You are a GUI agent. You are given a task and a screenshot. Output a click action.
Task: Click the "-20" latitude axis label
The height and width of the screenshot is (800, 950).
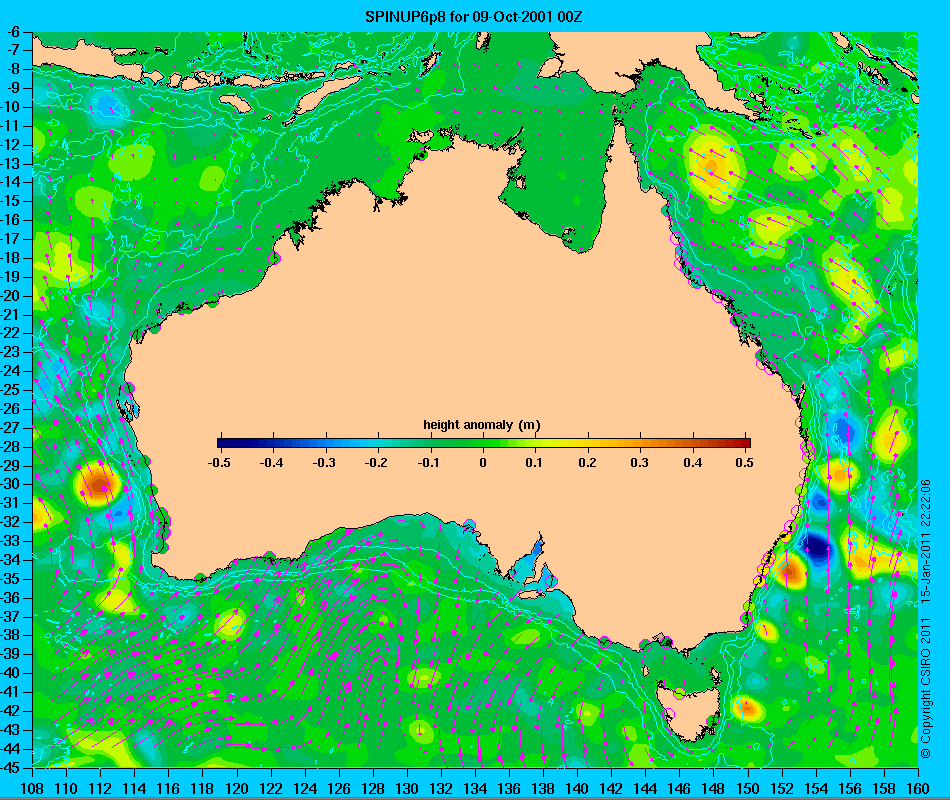point(11,296)
